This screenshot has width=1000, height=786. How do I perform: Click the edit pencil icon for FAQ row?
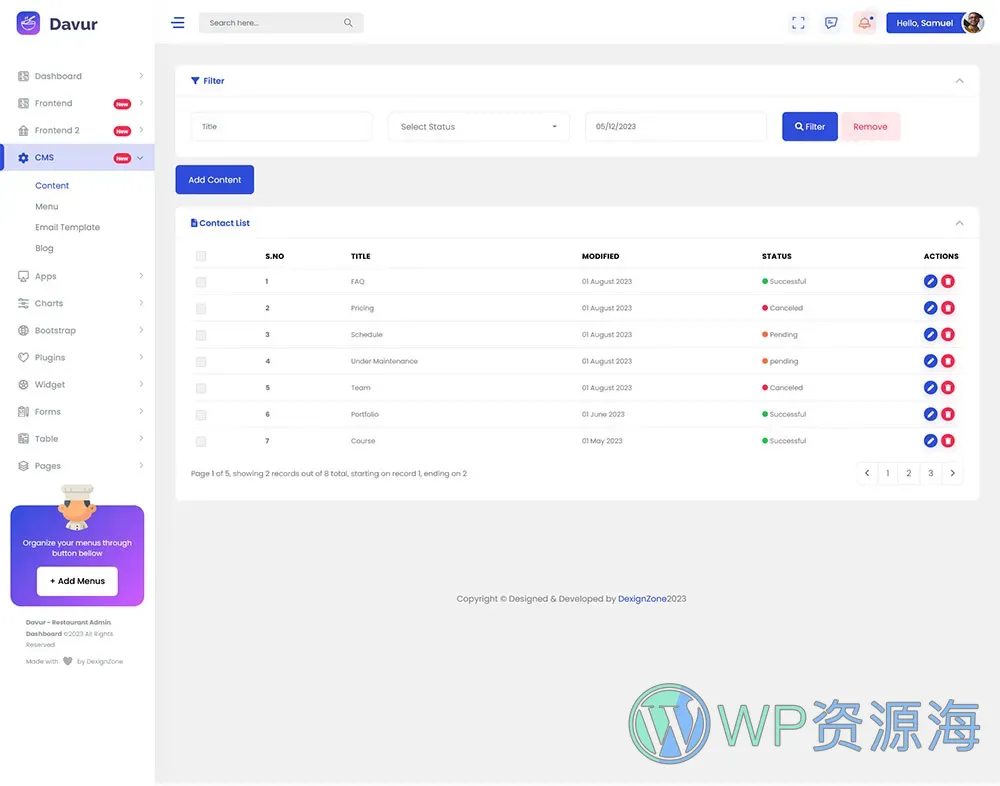coord(930,281)
